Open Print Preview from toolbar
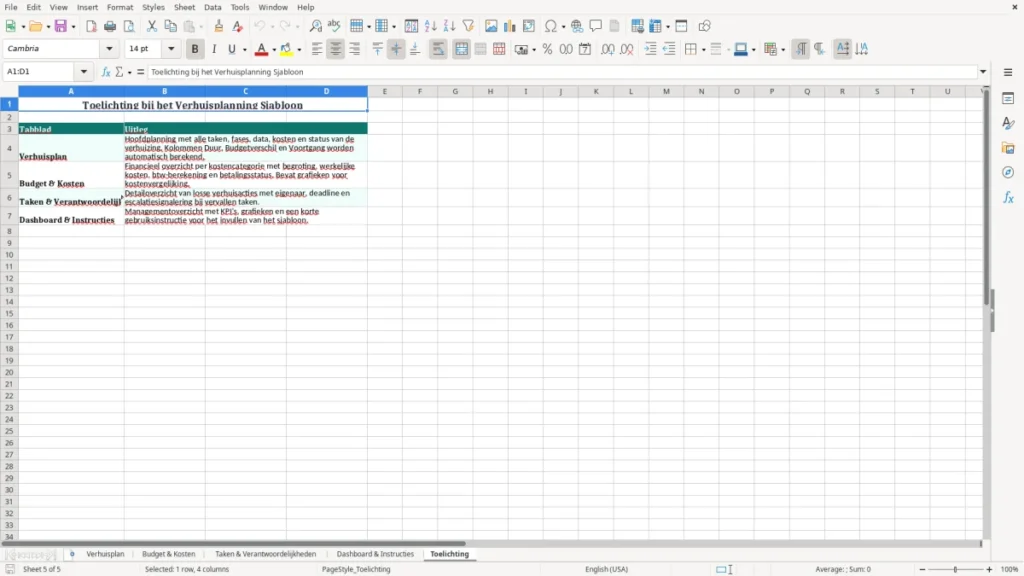Screen dimensions: 1024x576 coord(129,26)
